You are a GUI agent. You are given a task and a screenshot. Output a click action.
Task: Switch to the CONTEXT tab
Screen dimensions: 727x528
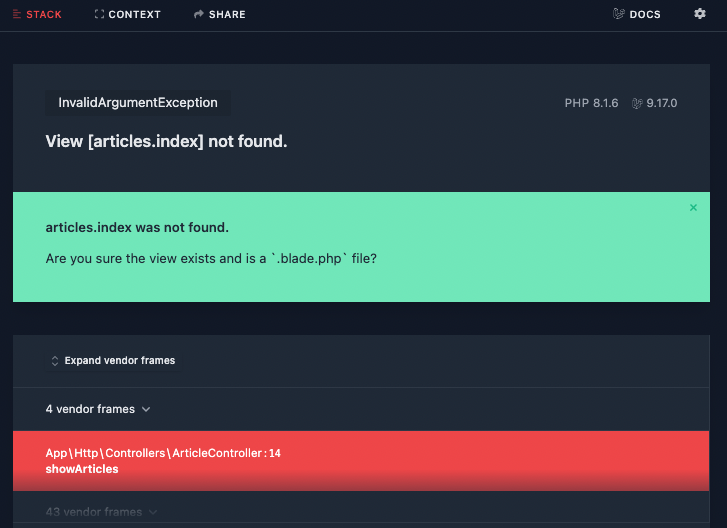[128, 14]
